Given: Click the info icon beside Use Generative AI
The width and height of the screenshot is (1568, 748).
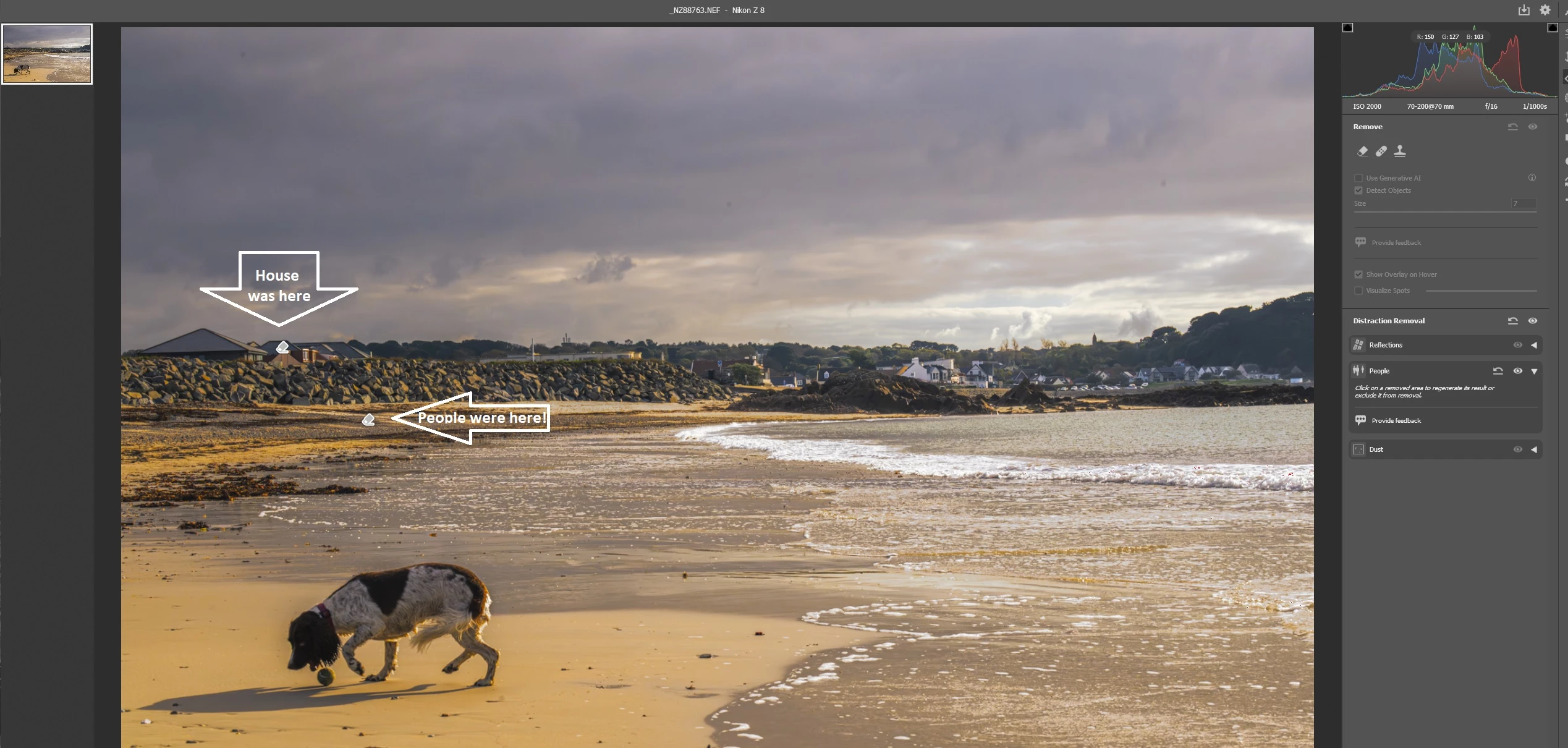Looking at the screenshot, I should (1532, 178).
